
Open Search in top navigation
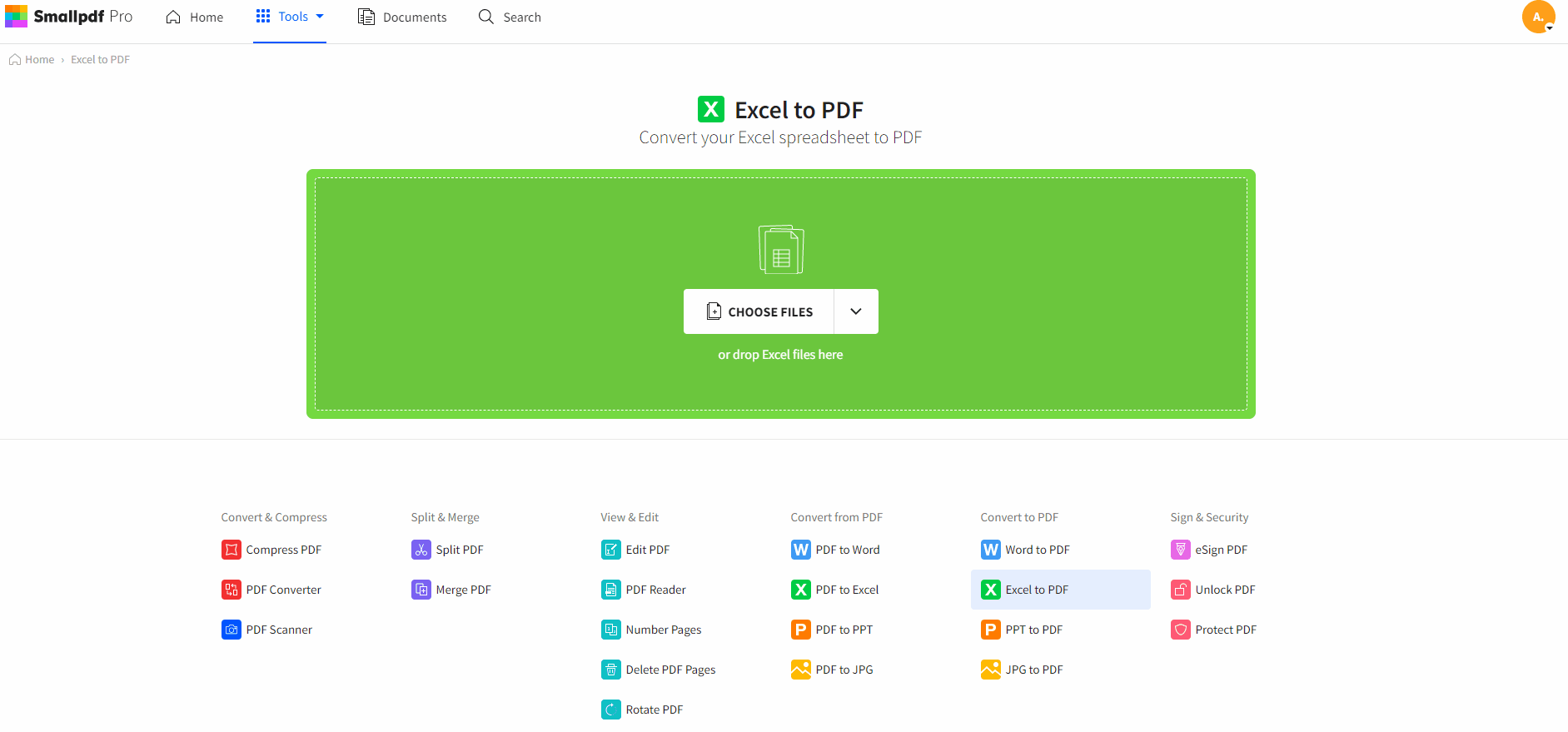point(510,17)
